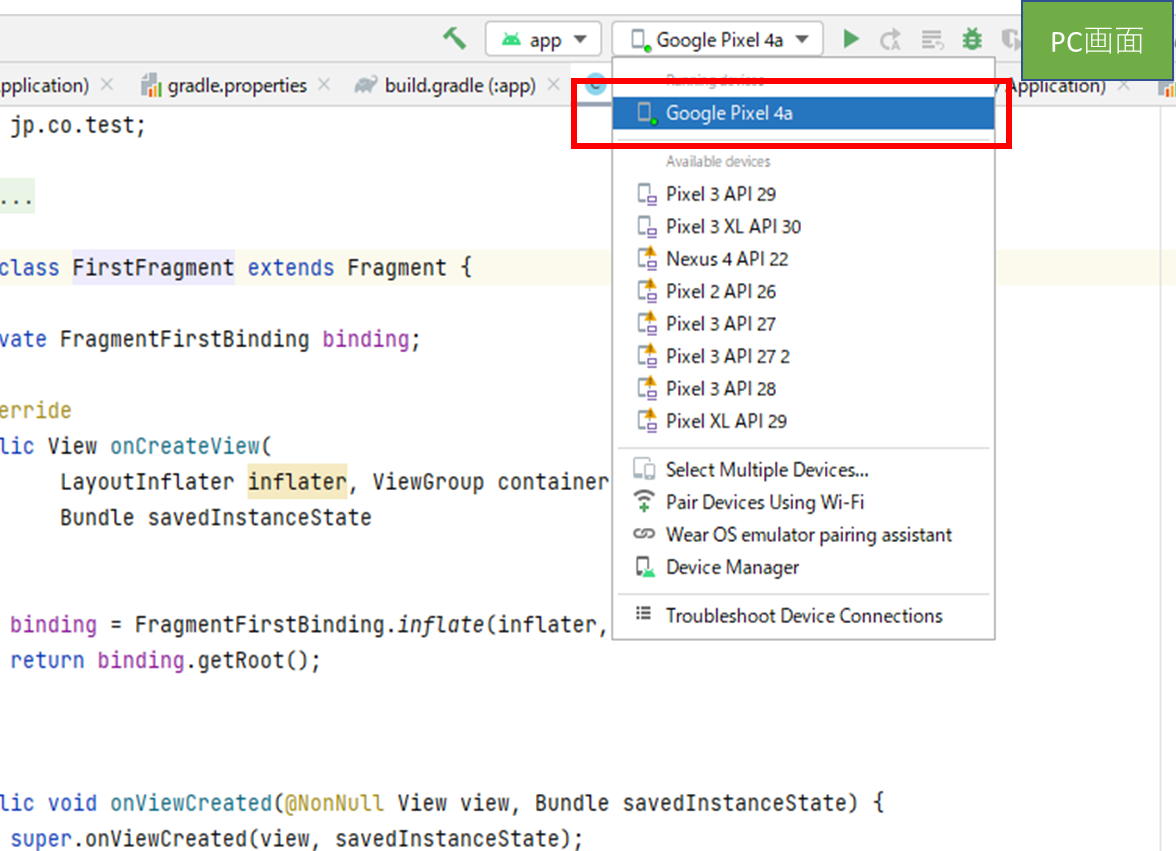Click the Build hammer icon
Image resolution: width=1176 pixels, height=851 pixels.
454,38
